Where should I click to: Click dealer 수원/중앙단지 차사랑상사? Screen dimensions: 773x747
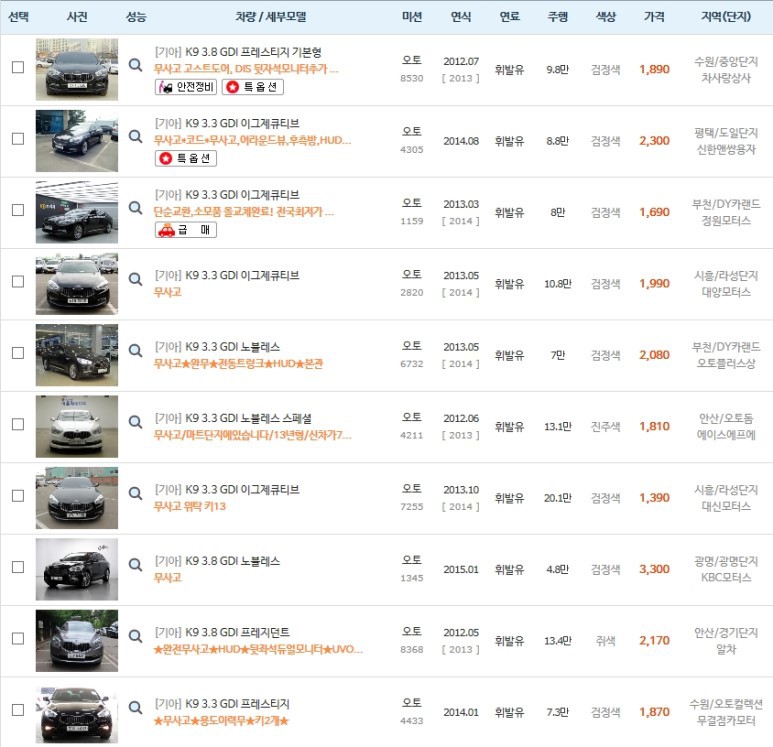click(x=726, y=70)
